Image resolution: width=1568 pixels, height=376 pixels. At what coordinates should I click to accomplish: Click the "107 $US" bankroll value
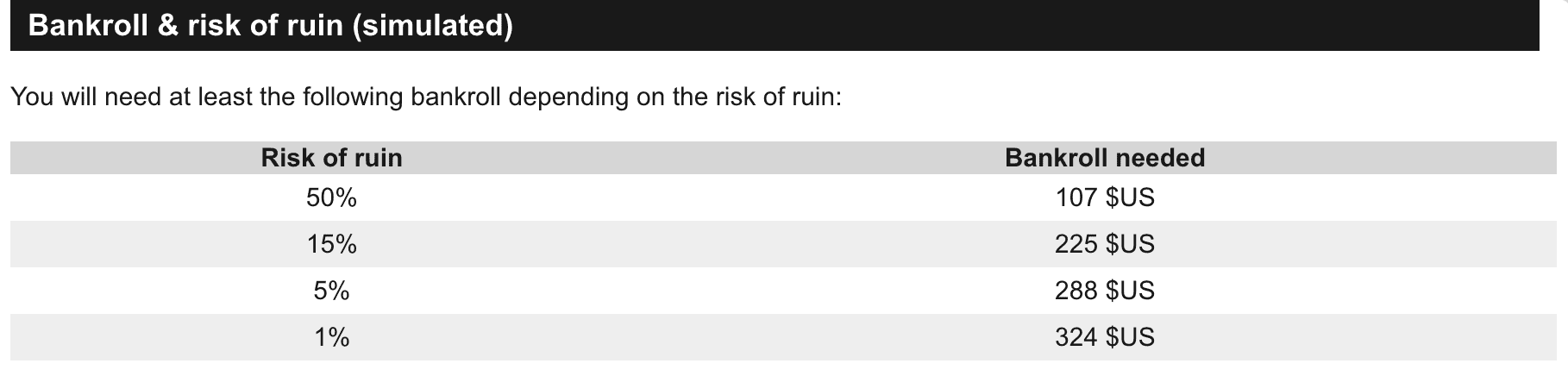(x=1104, y=198)
